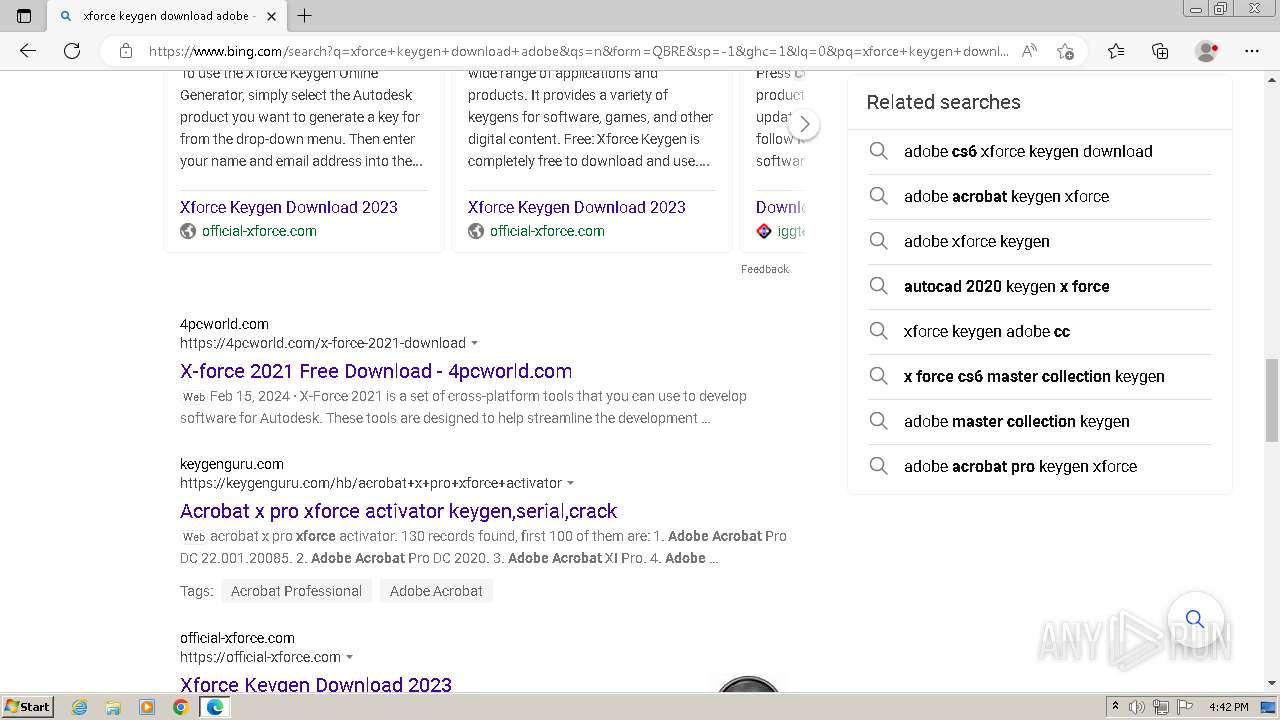Select related search x force cs6 master collection keygen
The image size is (1280, 720).
click(1034, 376)
